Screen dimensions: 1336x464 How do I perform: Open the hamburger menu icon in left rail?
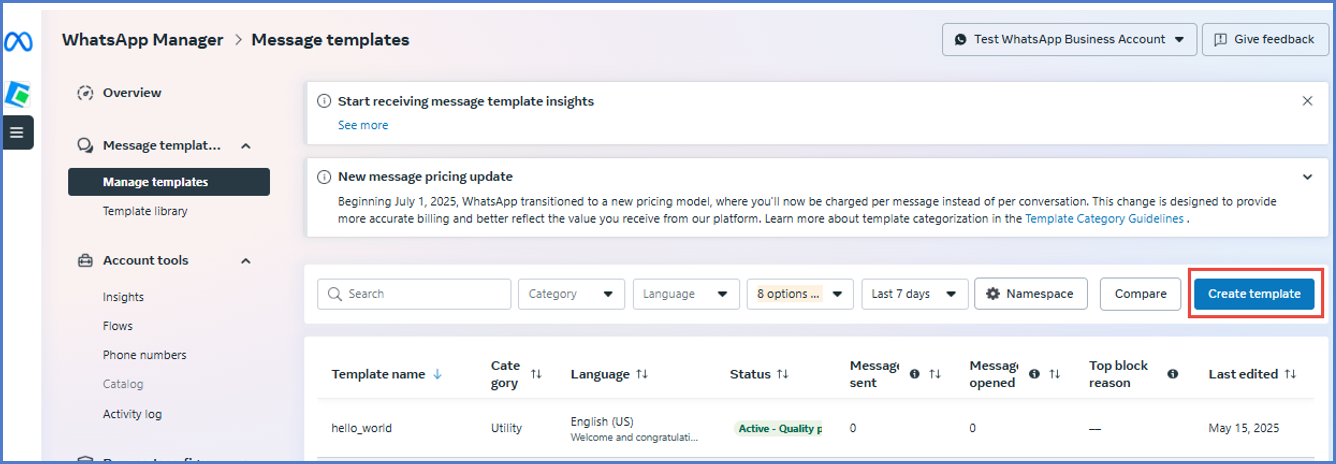(17, 132)
